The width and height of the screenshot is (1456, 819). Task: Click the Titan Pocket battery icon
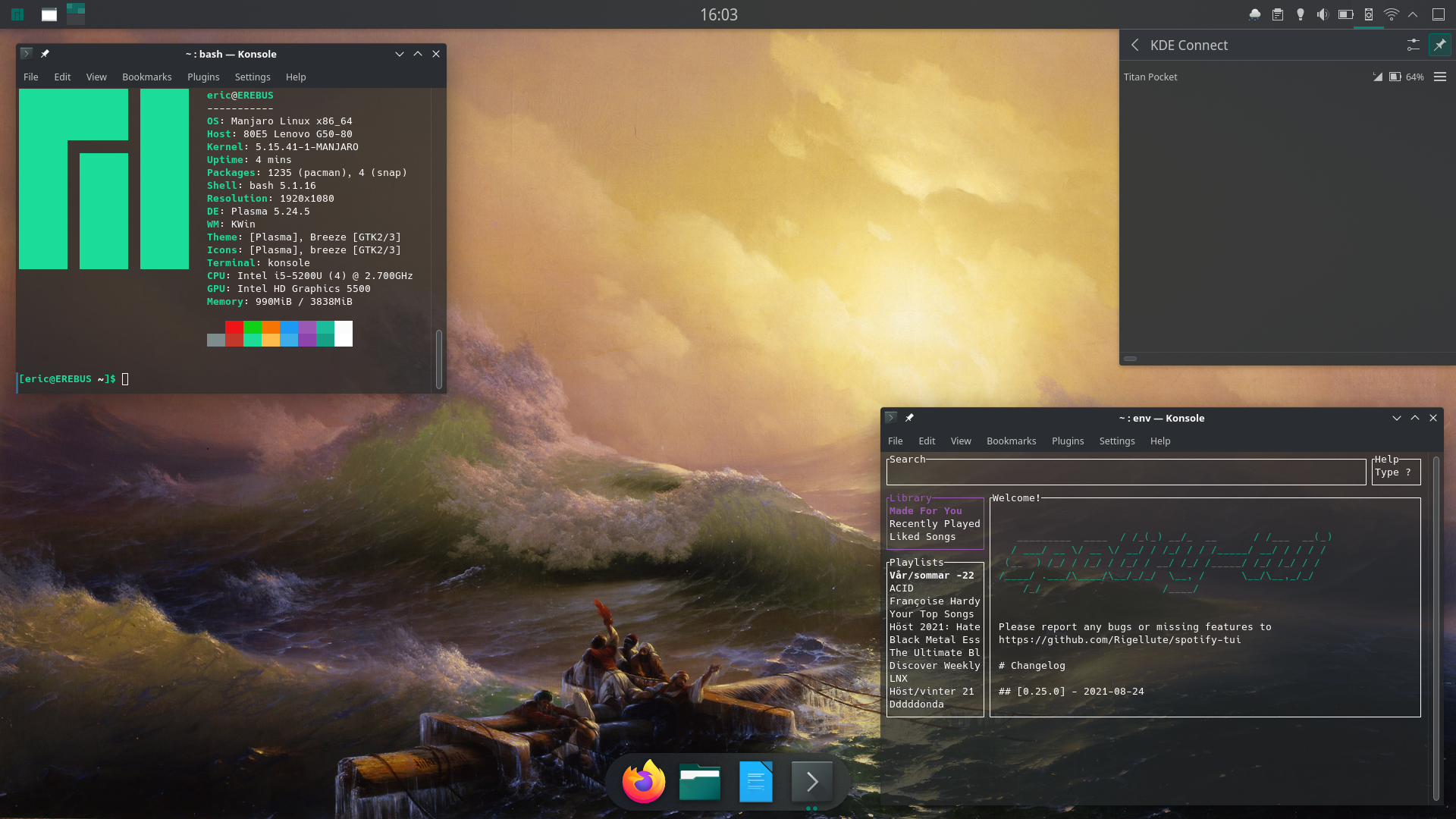click(1395, 77)
